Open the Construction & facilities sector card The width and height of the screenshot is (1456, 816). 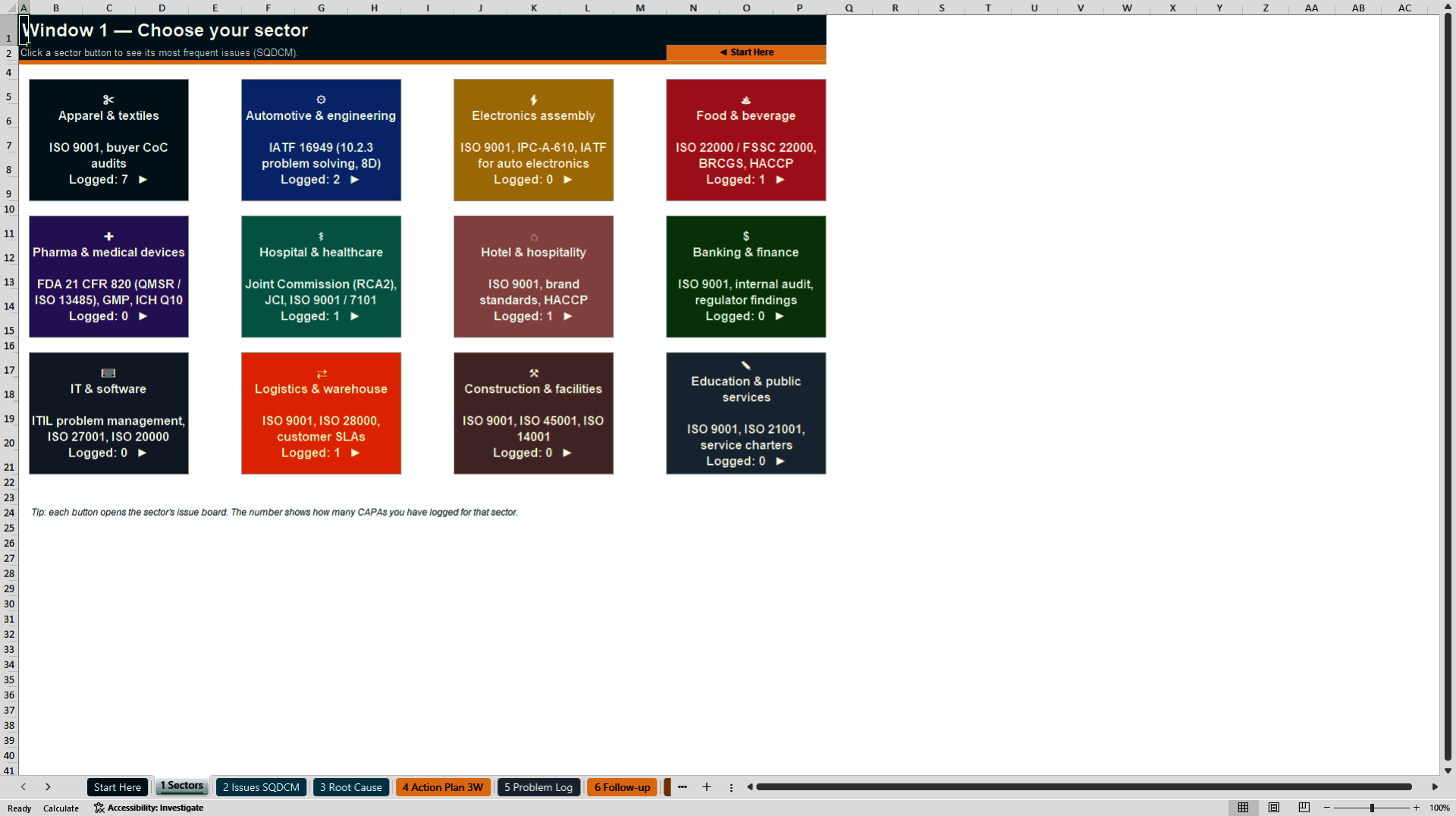[x=533, y=413]
